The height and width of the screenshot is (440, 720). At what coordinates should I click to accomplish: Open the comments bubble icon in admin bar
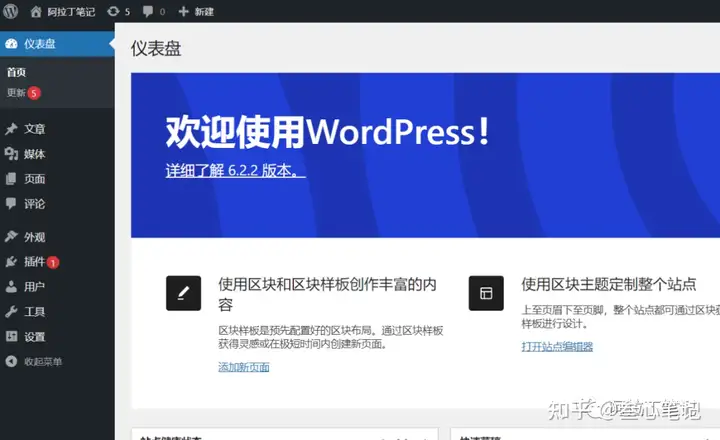148,11
